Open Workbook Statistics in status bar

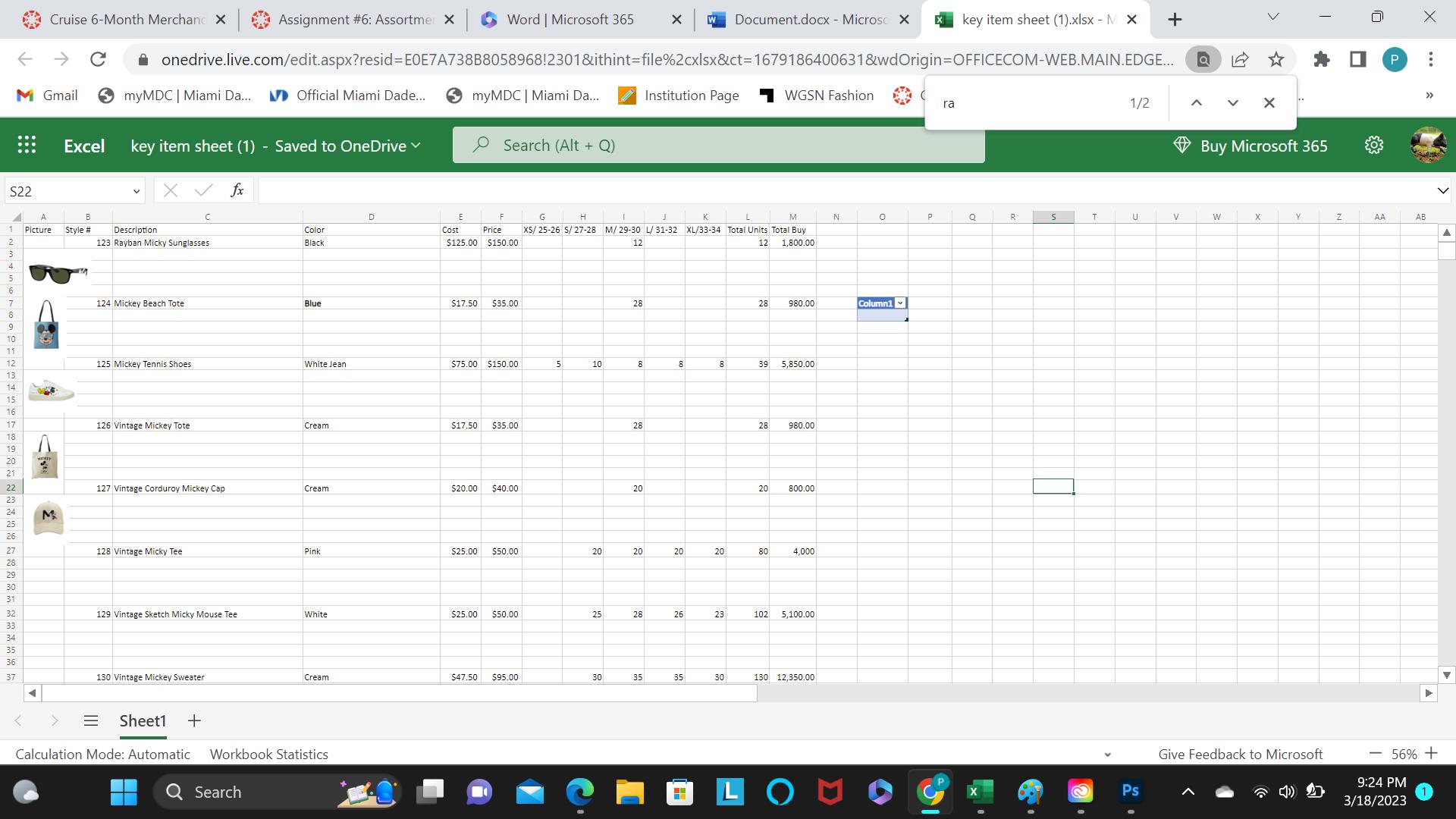tap(268, 754)
